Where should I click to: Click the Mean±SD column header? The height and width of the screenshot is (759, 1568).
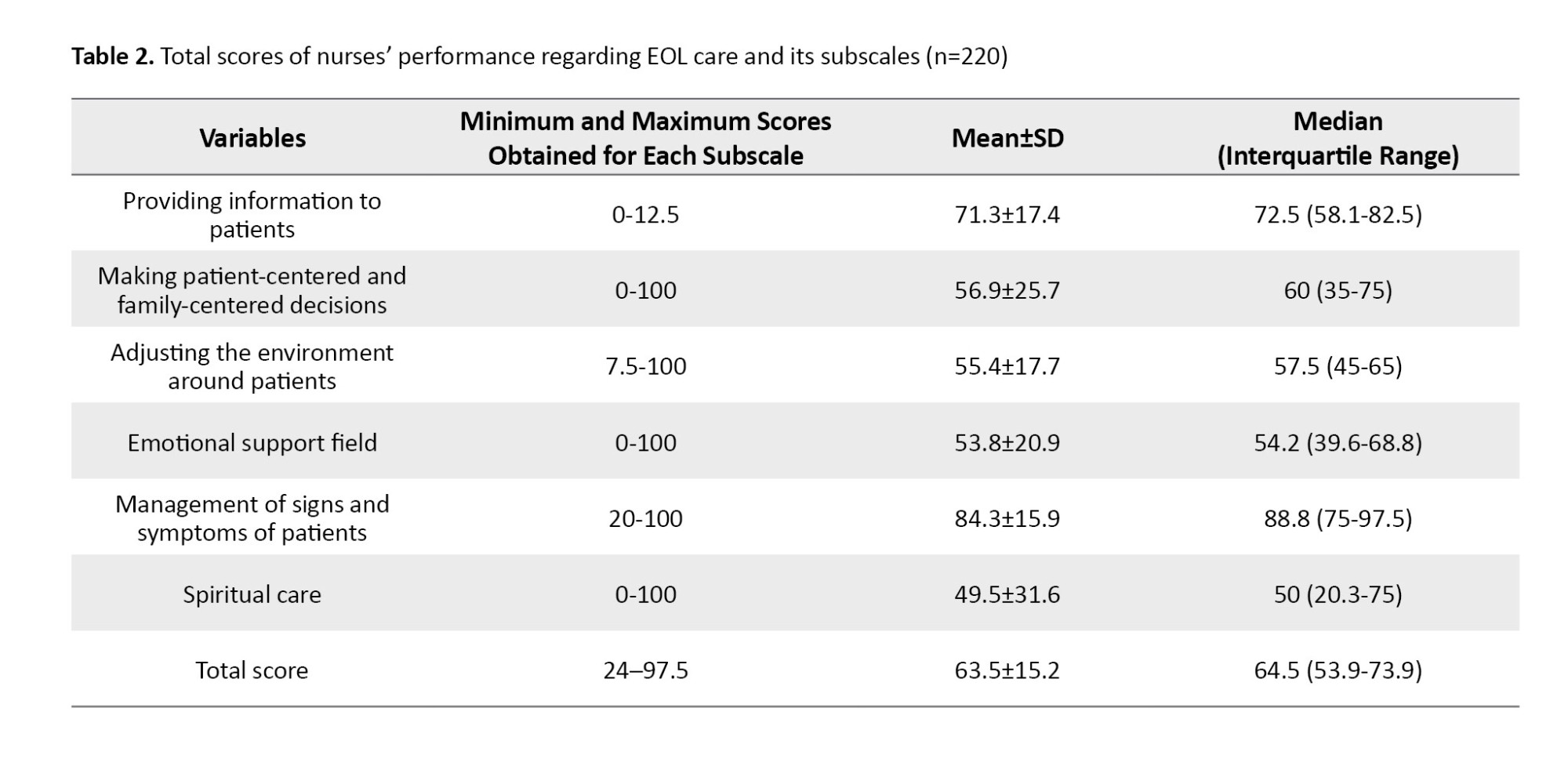pos(1007,138)
